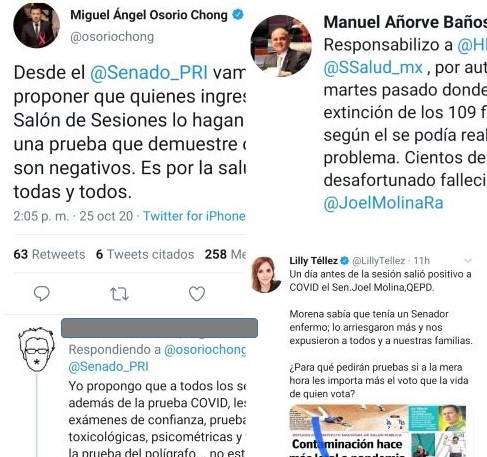
Task: Click the @LillyTellez handle
Action: point(379,261)
